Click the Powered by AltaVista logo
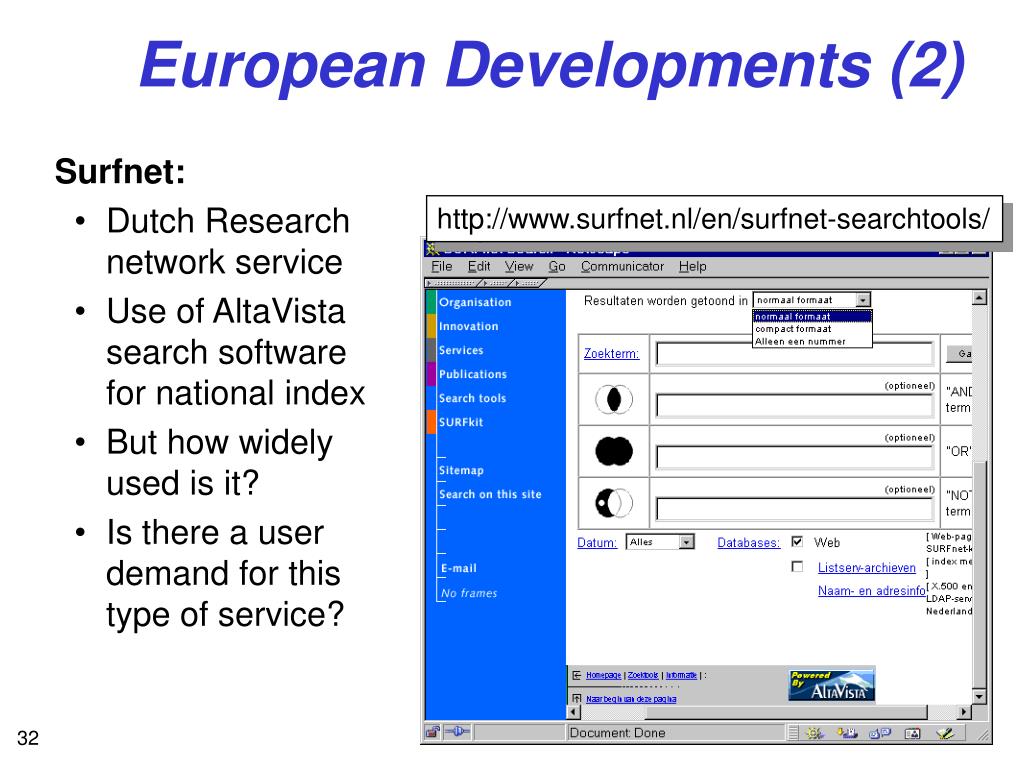 831,685
